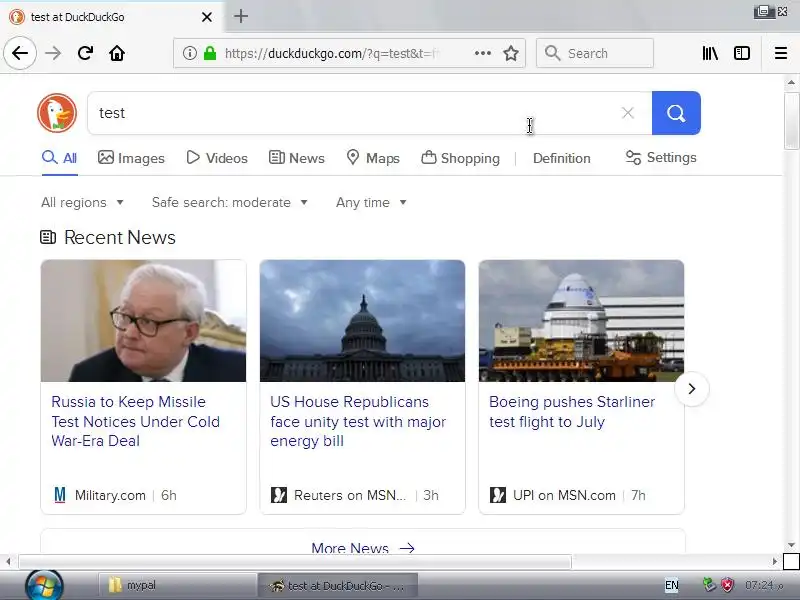Click the green network tray icon
This screenshot has width=800, height=600.
[x=709, y=585]
